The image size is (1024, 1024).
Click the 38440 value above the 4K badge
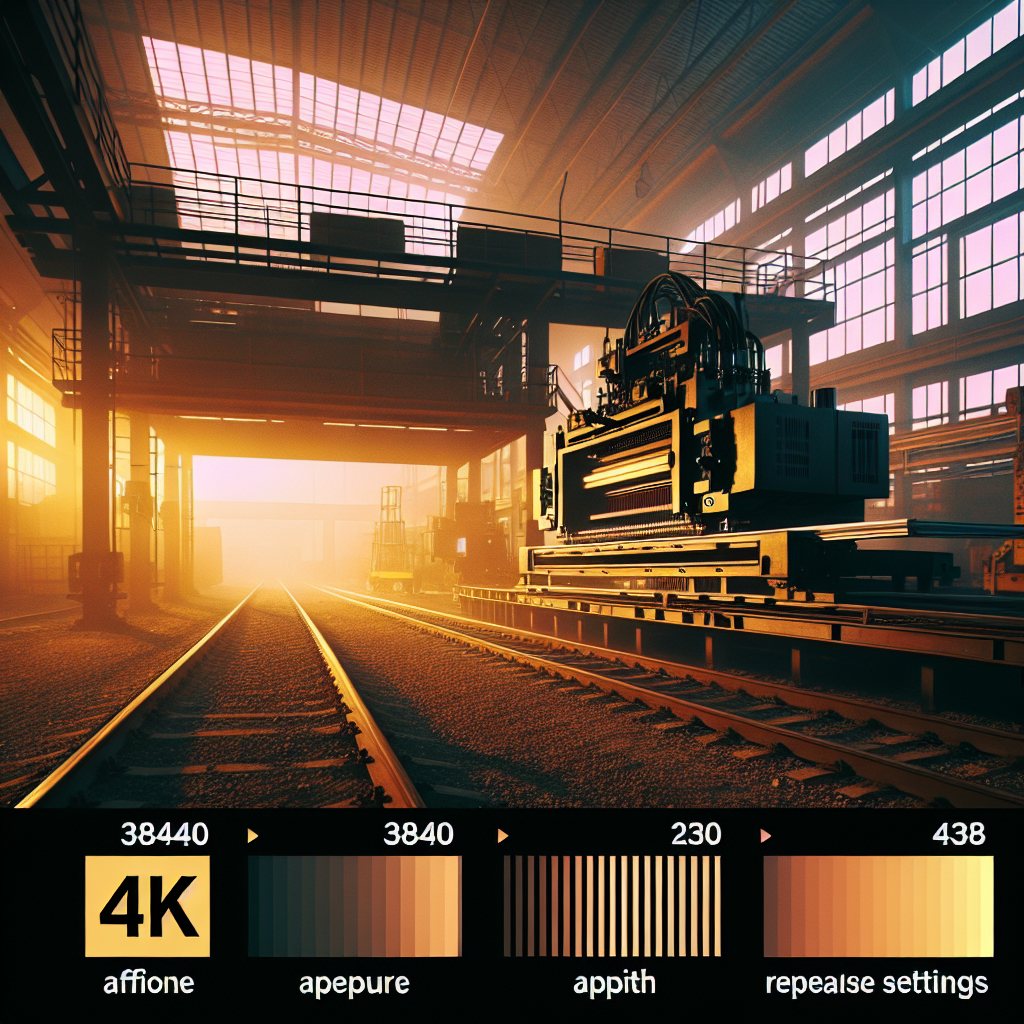[165, 833]
